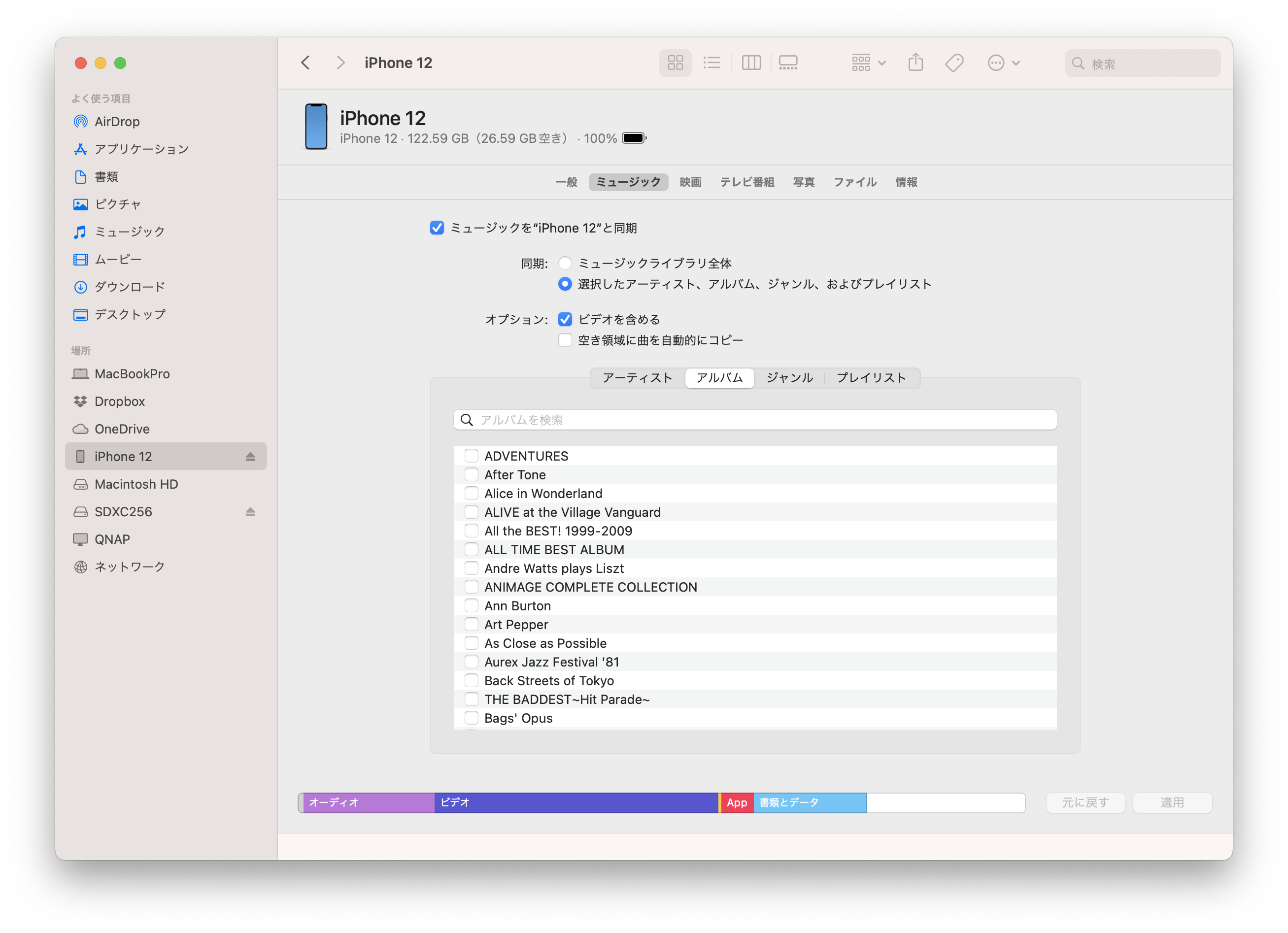1288x933 pixels.
Task: Go back with the left chevron
Action: point(305,63)
